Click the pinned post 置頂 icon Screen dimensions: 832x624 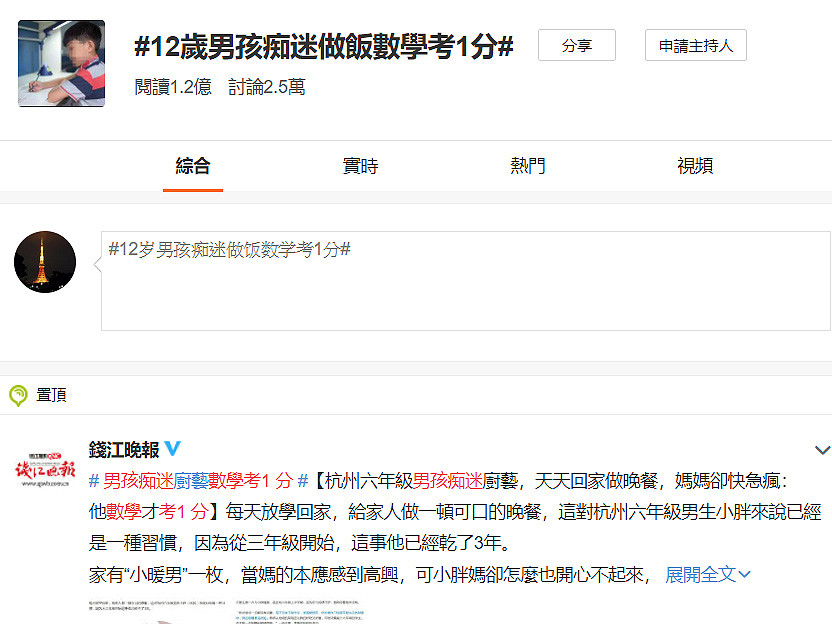click(x=18, y=395)
